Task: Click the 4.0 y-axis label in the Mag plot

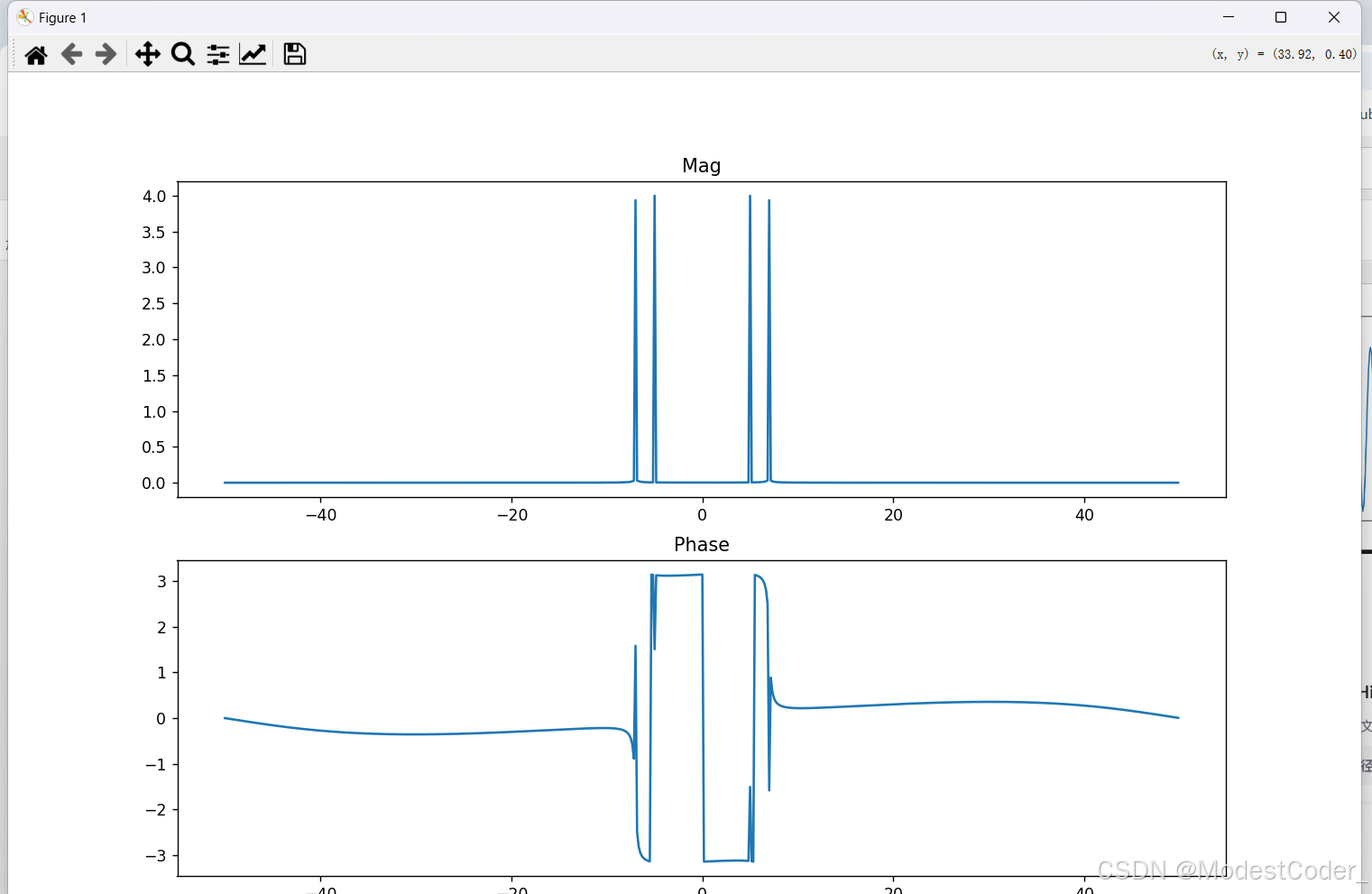Action: 154,196
